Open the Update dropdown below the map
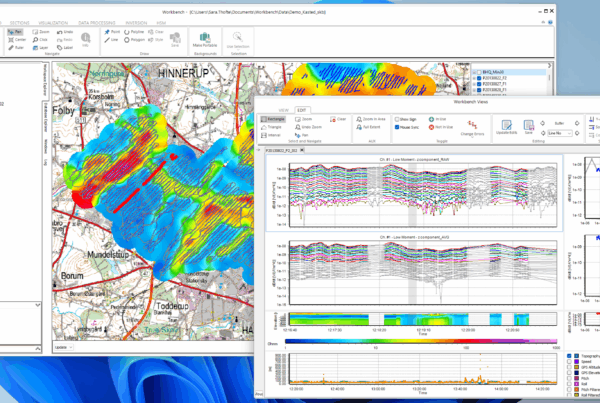The height and width of the screenshot is (403, 600). pyautogui.click(x=64, y=347)
